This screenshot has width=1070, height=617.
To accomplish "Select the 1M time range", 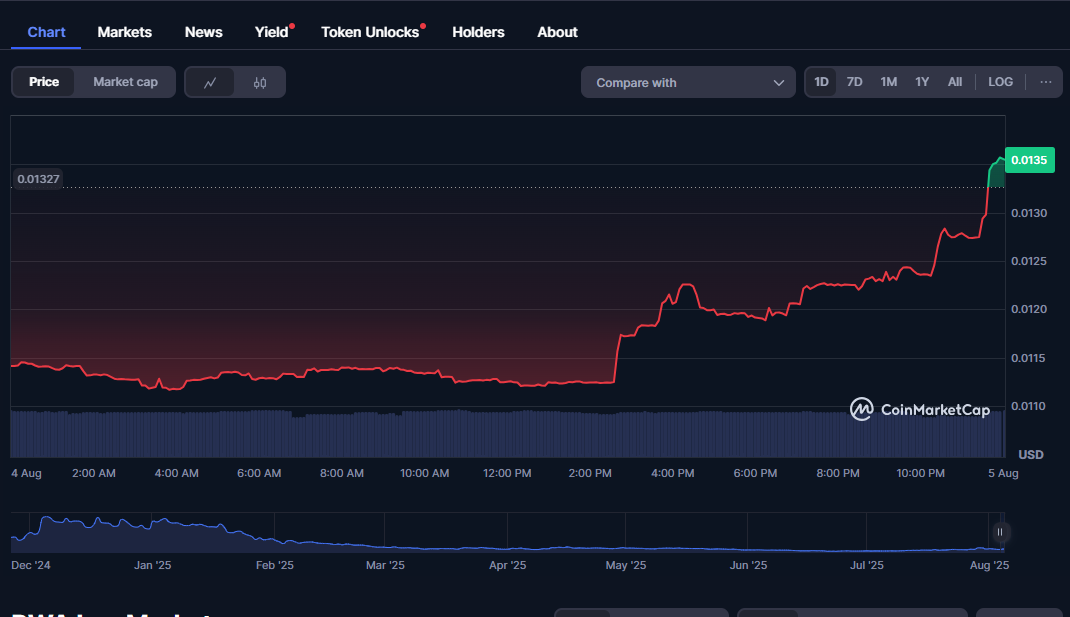I will 888,82.
